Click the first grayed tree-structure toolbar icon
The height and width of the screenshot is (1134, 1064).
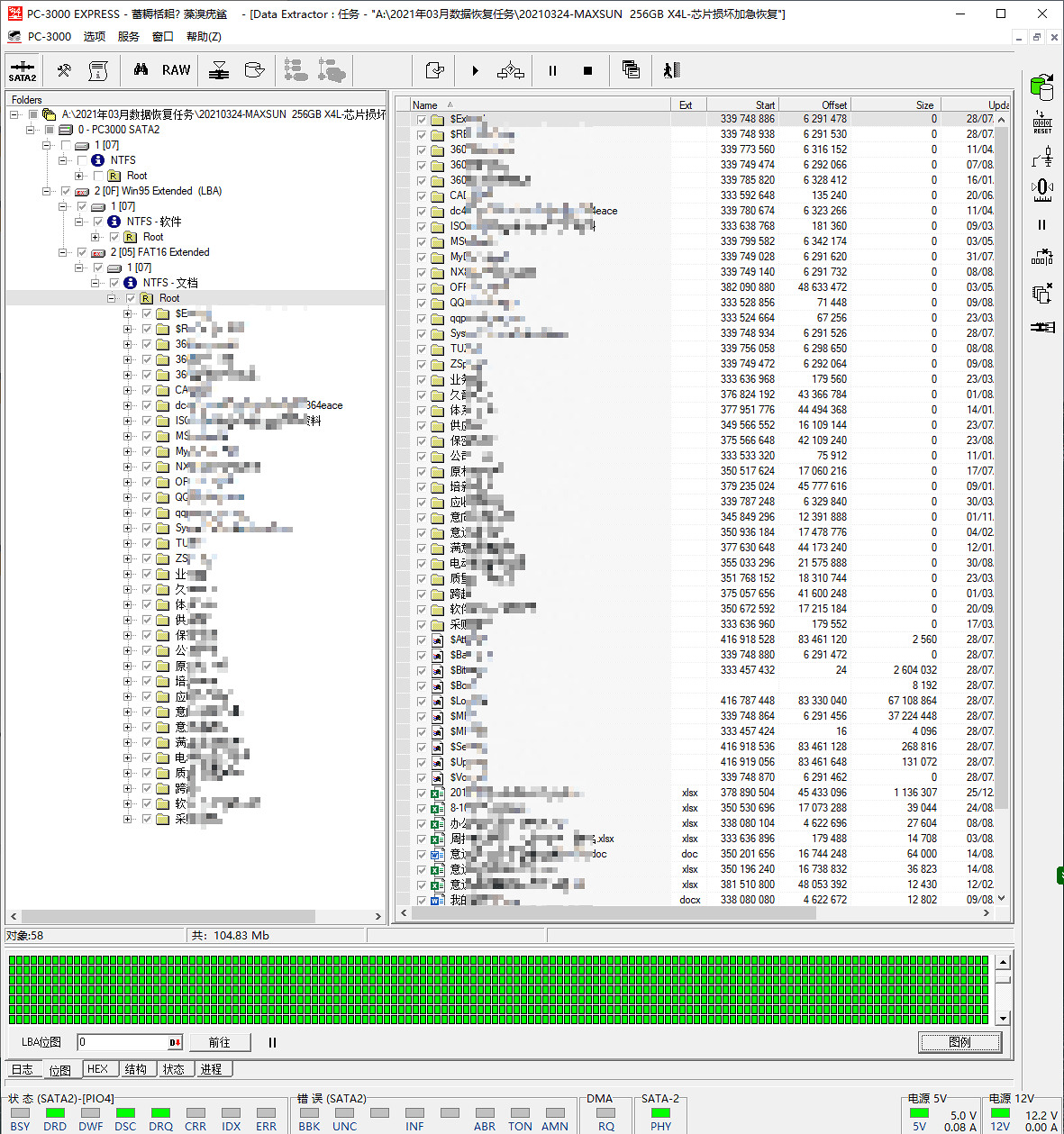296,70
